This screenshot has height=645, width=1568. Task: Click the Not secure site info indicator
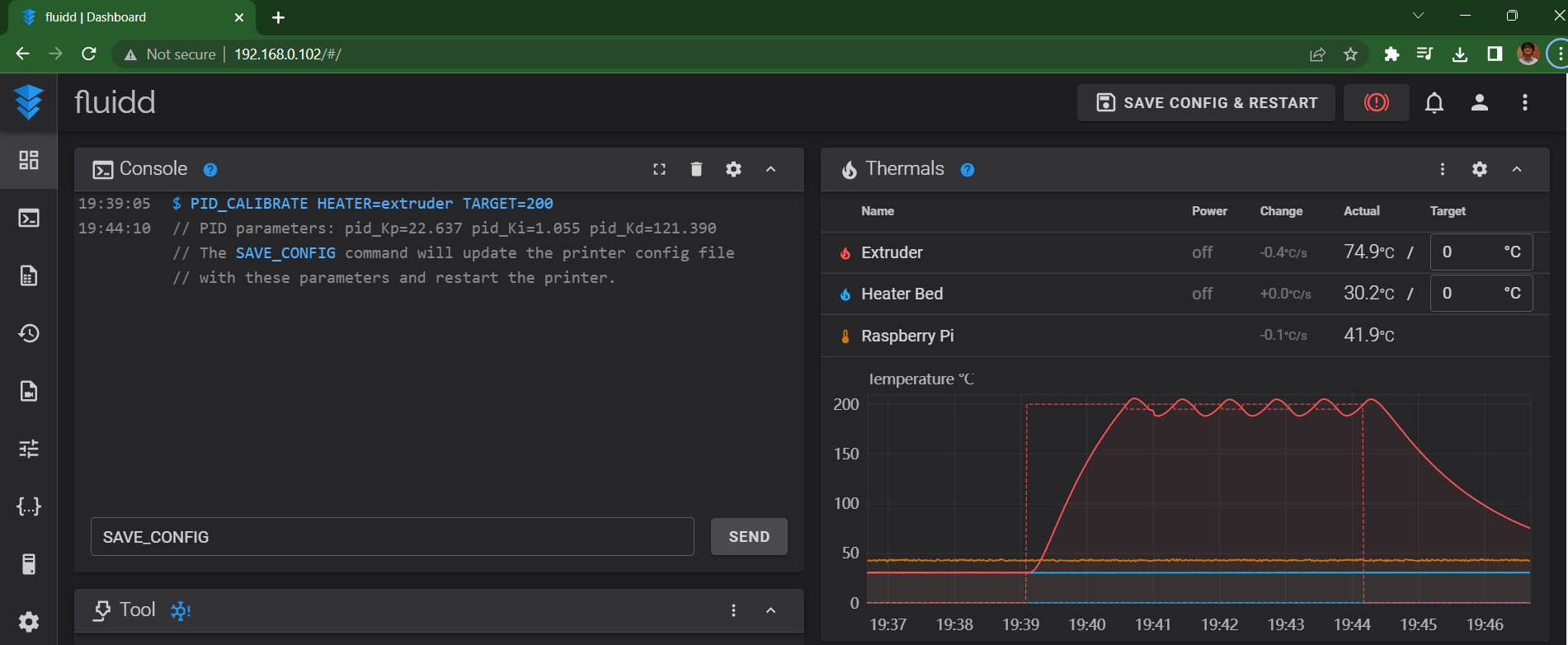[170, 54]
